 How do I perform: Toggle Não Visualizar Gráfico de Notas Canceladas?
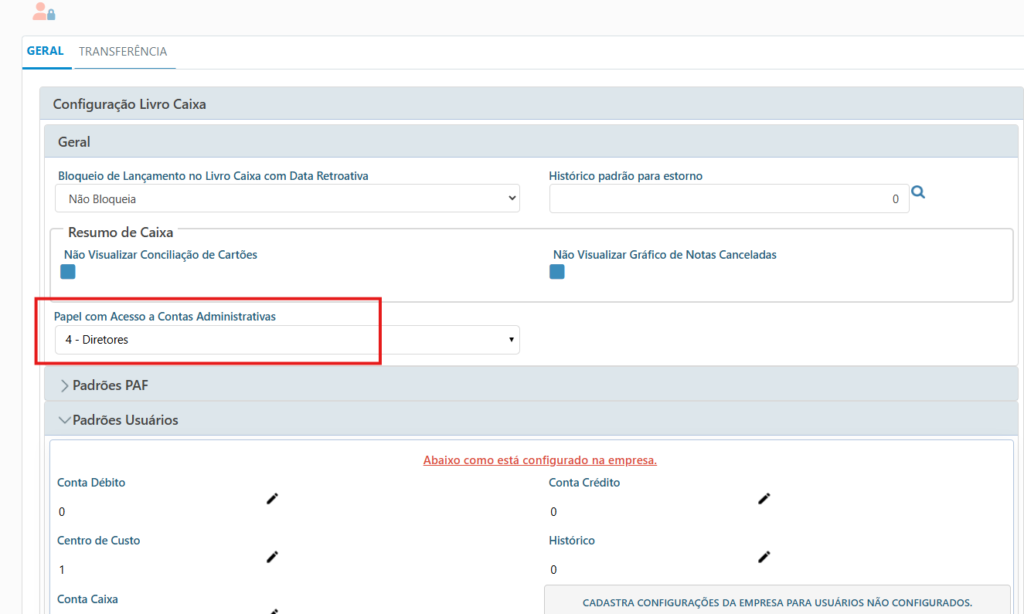pyautogui.click(x=557, y=272)
